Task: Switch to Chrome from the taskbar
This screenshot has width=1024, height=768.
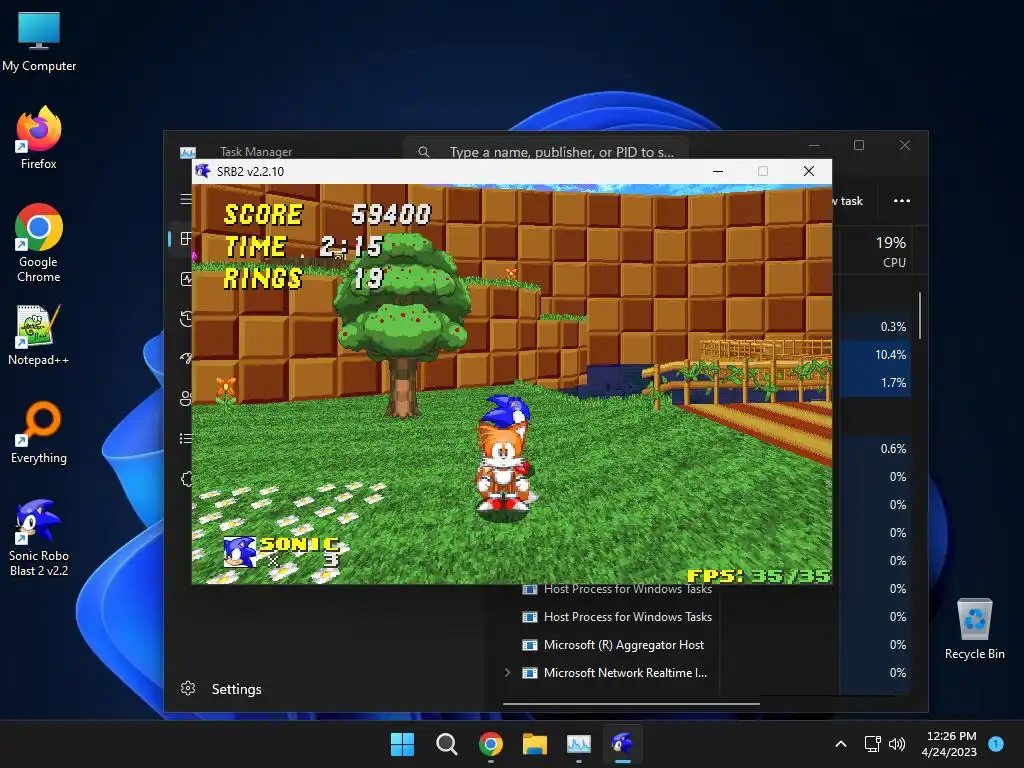Action: coord(491,744)
